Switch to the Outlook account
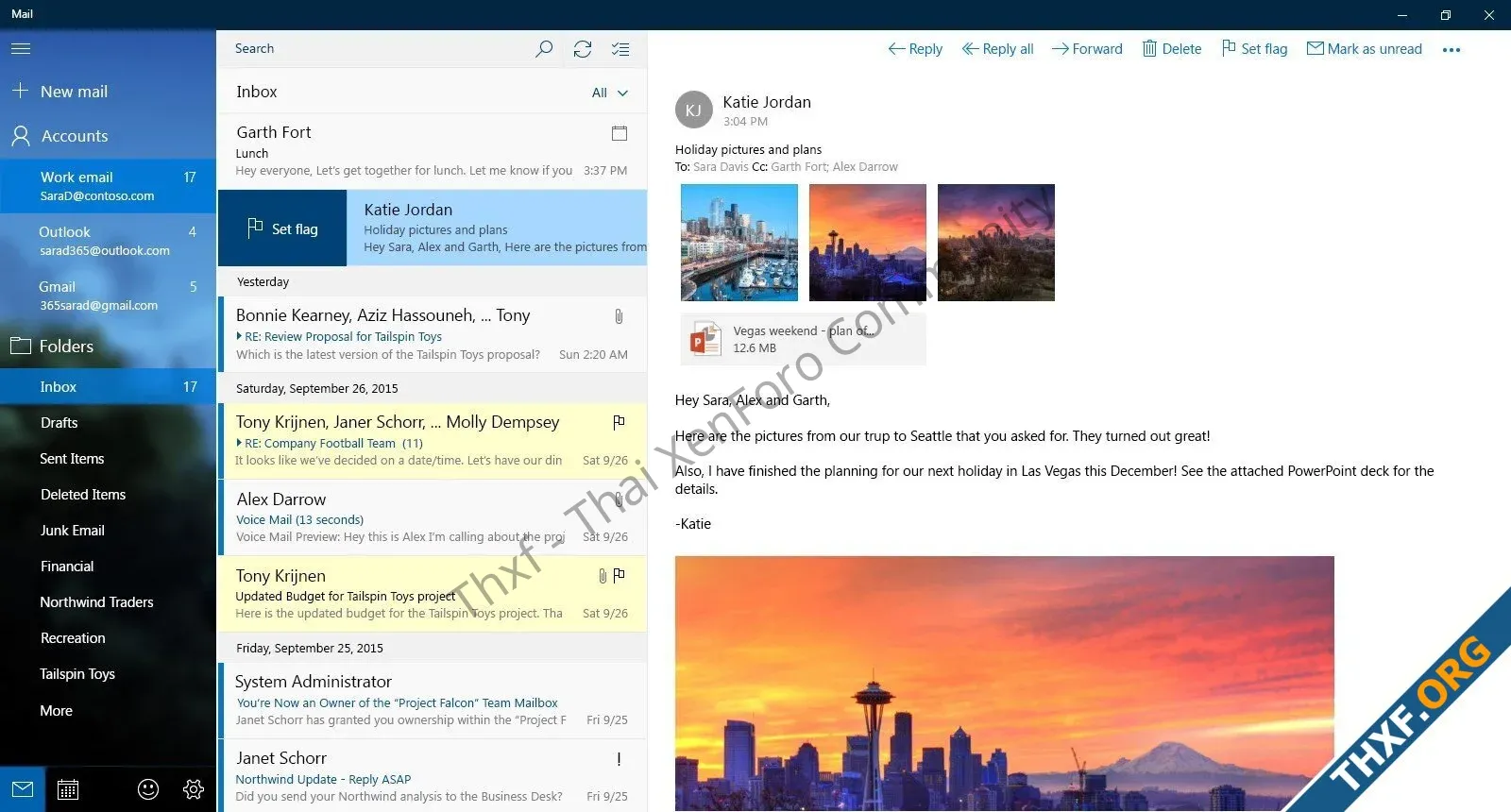This screenshot has width=1511, height=812. (x=108, y=241)
